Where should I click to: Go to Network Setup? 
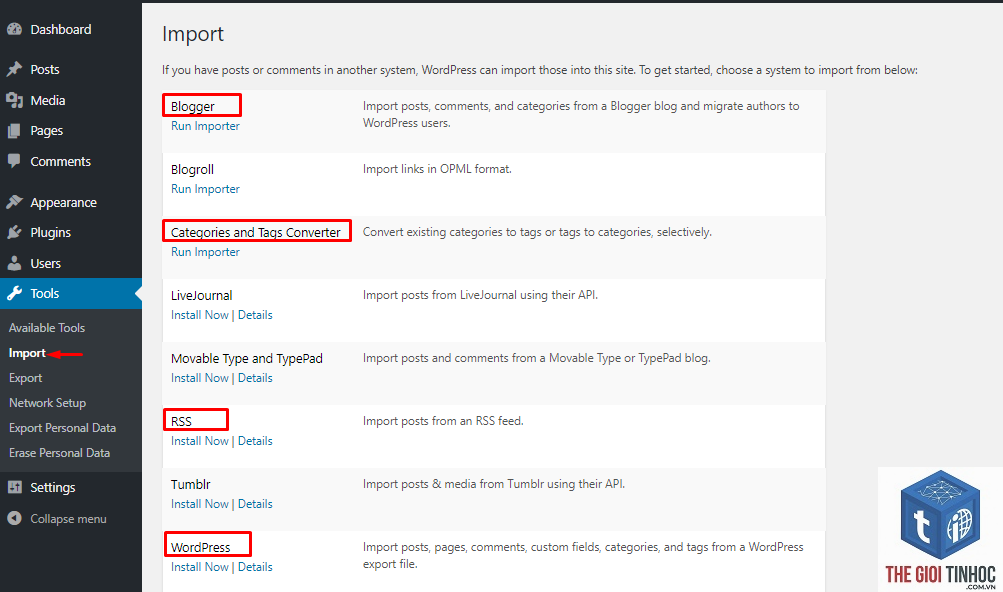point(47,403)
